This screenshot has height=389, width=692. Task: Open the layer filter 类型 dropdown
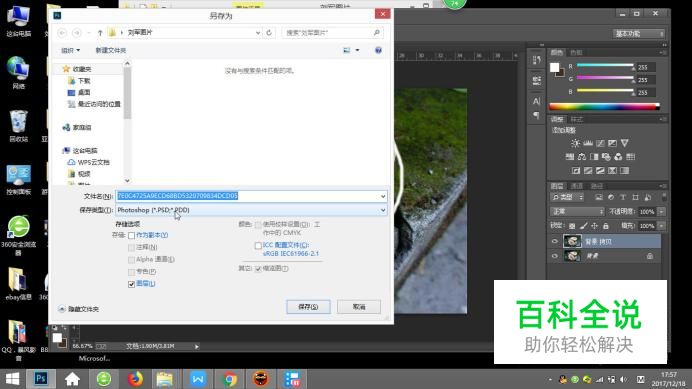(568, 197)
